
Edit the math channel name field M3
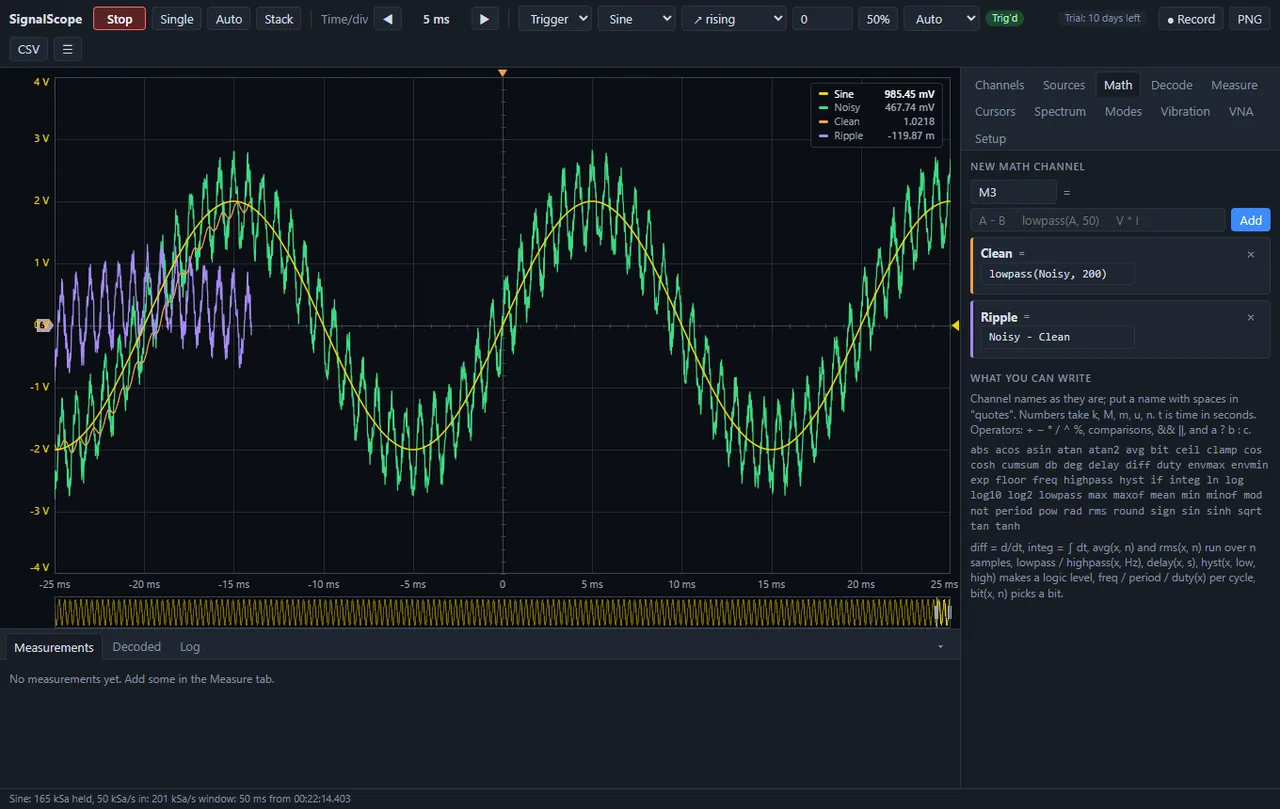click(x=1013, y=192)
